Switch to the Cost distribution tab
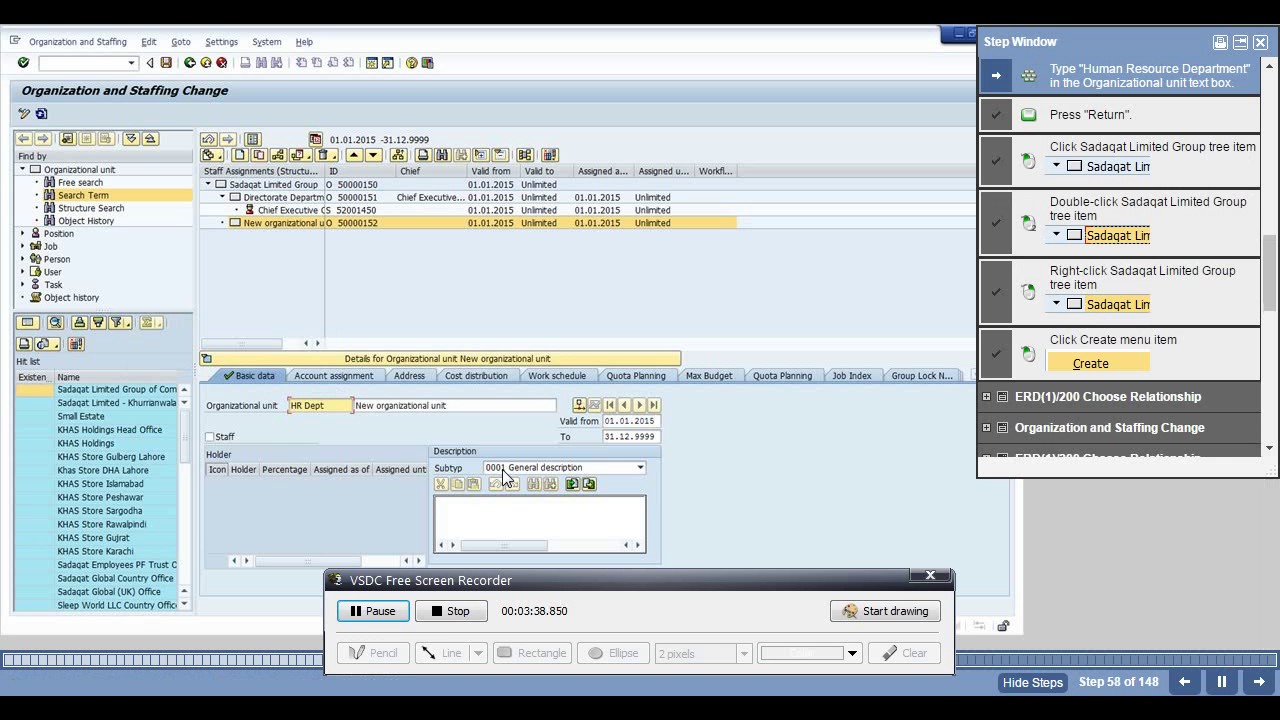Screen dimensions: 1280x720 [476, 376]
